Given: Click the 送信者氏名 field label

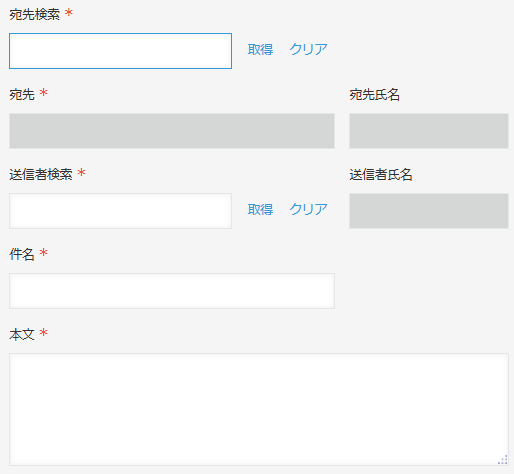Looking at the screenshot, I should pos(381,174).
